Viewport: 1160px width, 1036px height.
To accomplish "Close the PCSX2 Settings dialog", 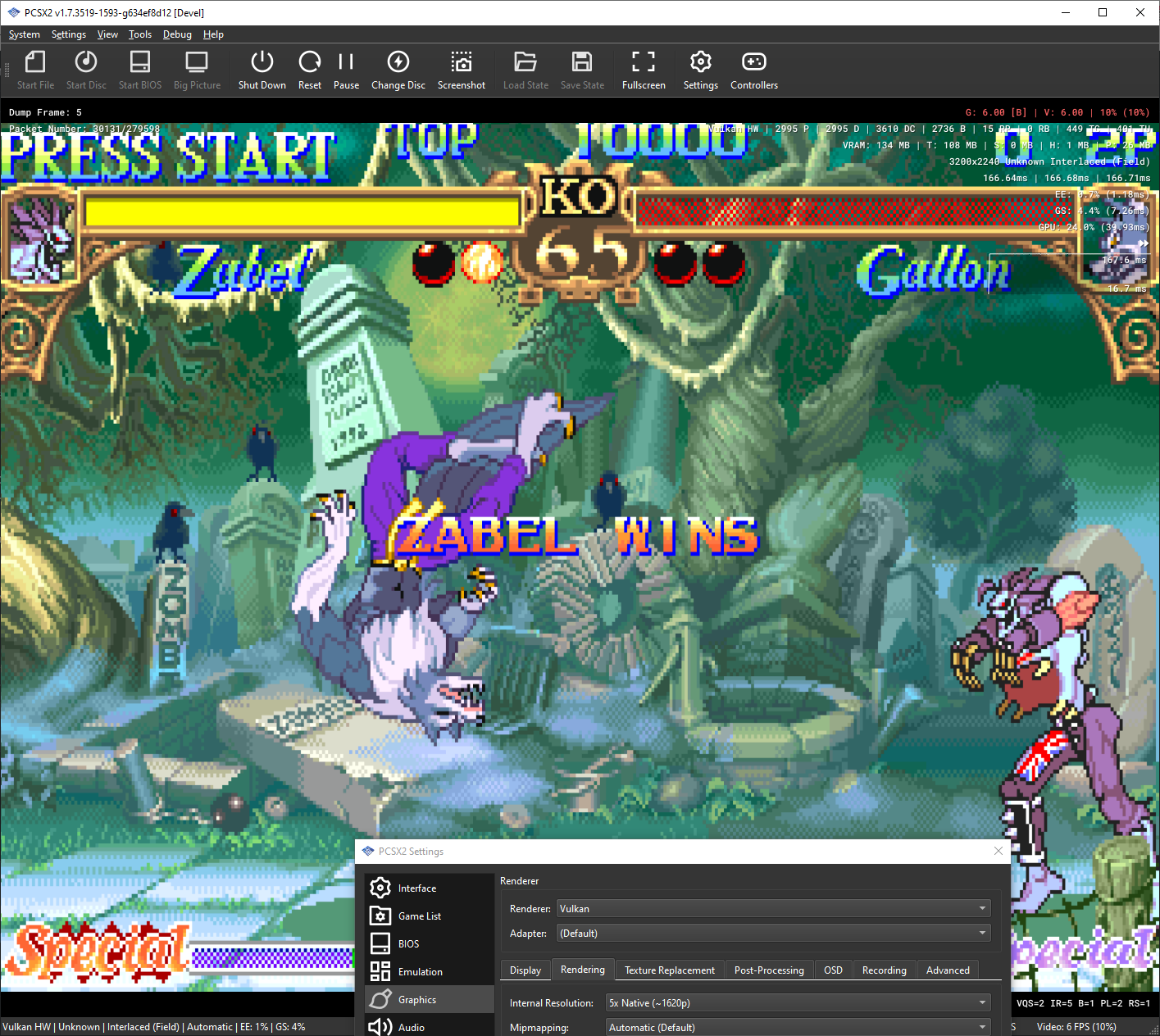I will pos(998,851).
